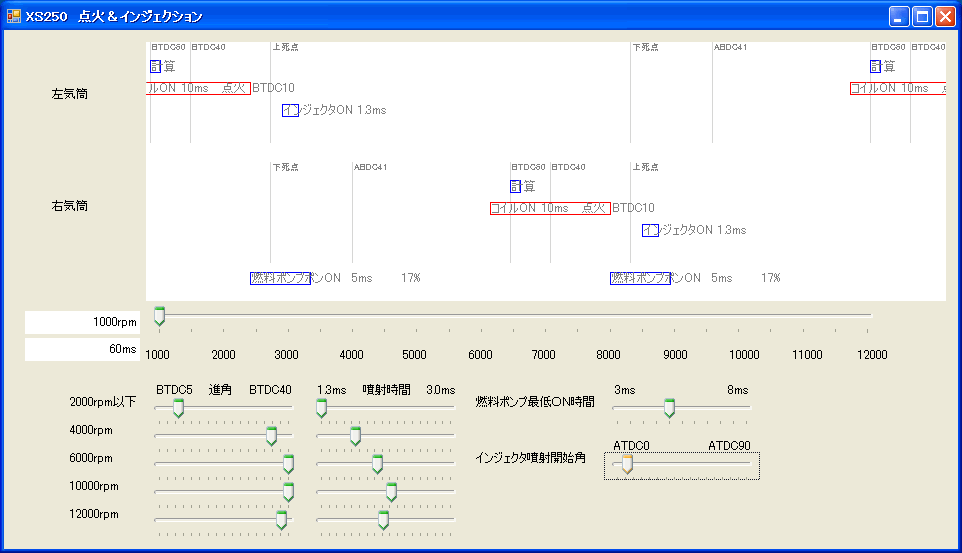
Task: Click the 10000rpm row label
Action: coord(94,486)
